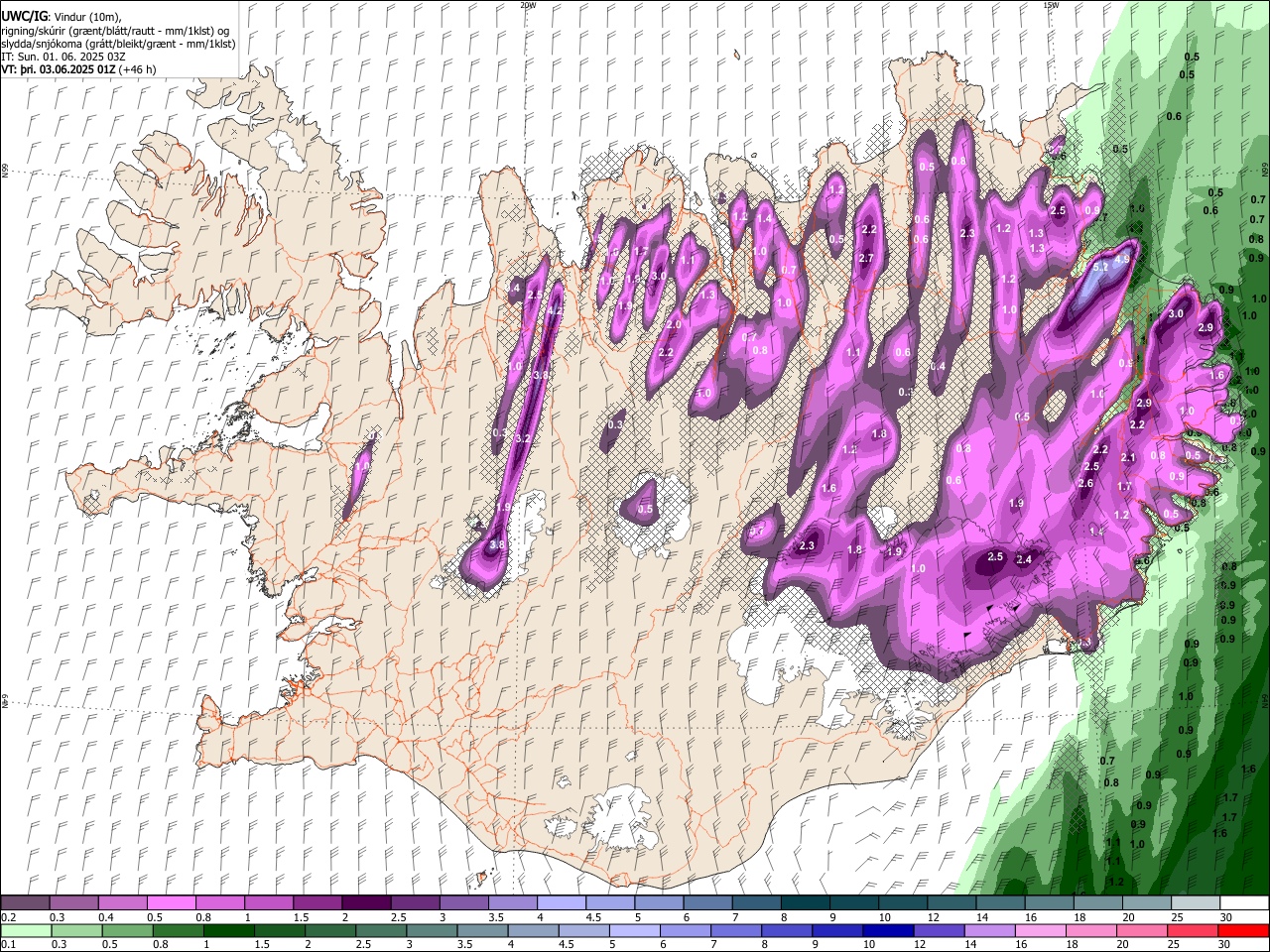This screenshot has width=1270, height=952.
Task: Click the '0.2' label starting the snow scale
Action: [9, 917]
